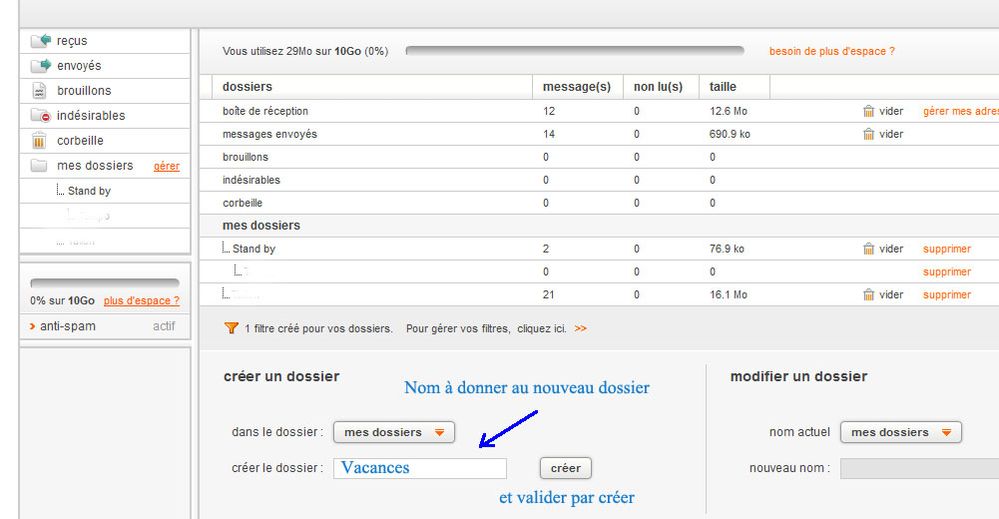Click the filter funnel icon
Viewport: 999px width, 519px height.
click(232, 328)
